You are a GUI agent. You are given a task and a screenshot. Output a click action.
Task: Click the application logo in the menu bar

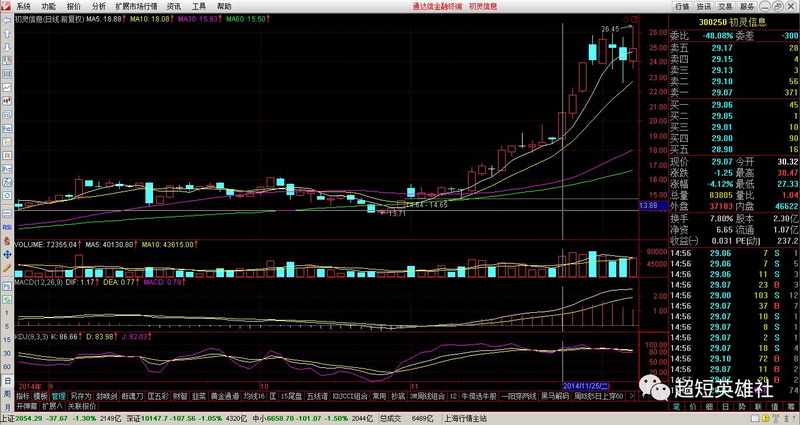[6, 5]
